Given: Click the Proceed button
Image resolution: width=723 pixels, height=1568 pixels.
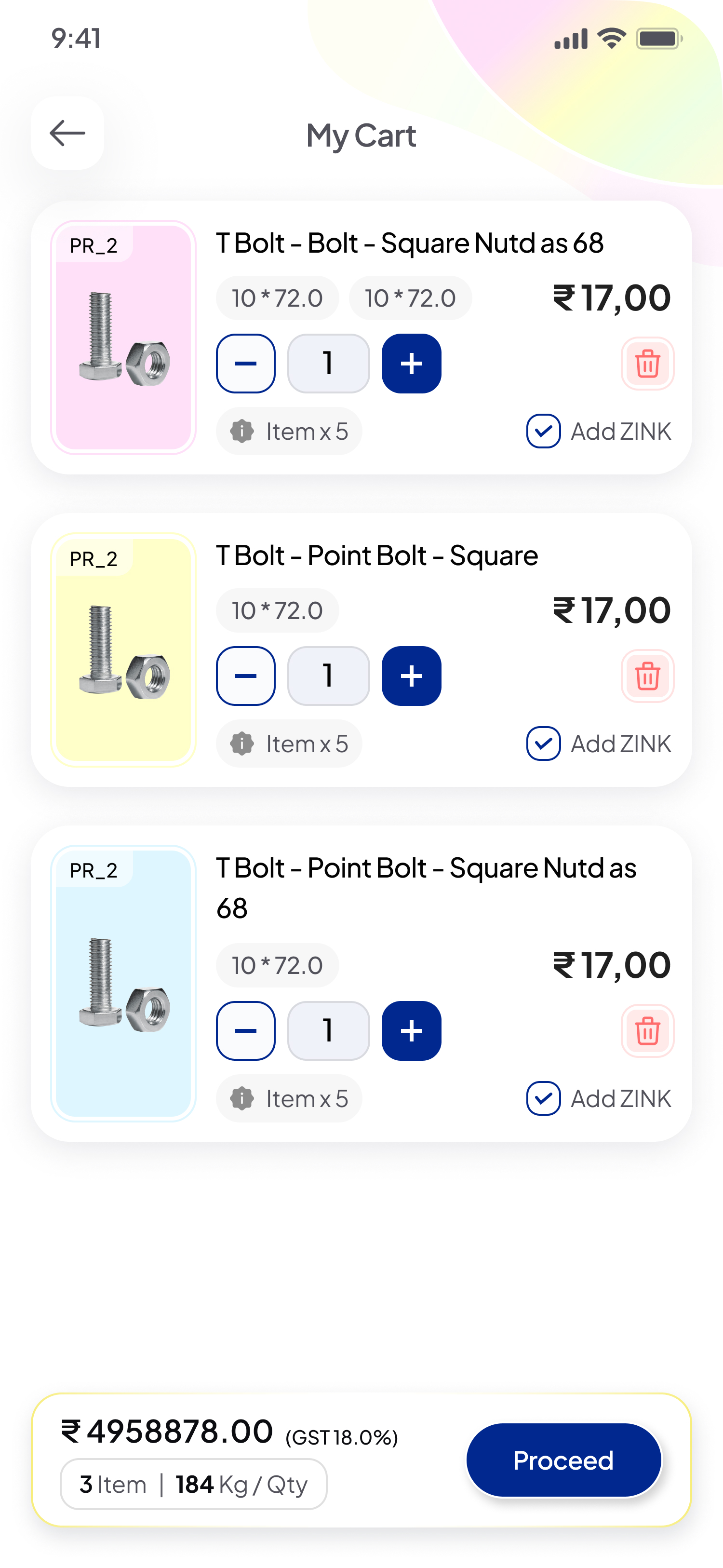Looking at the screenshot, I should (x=563, y=1460).
